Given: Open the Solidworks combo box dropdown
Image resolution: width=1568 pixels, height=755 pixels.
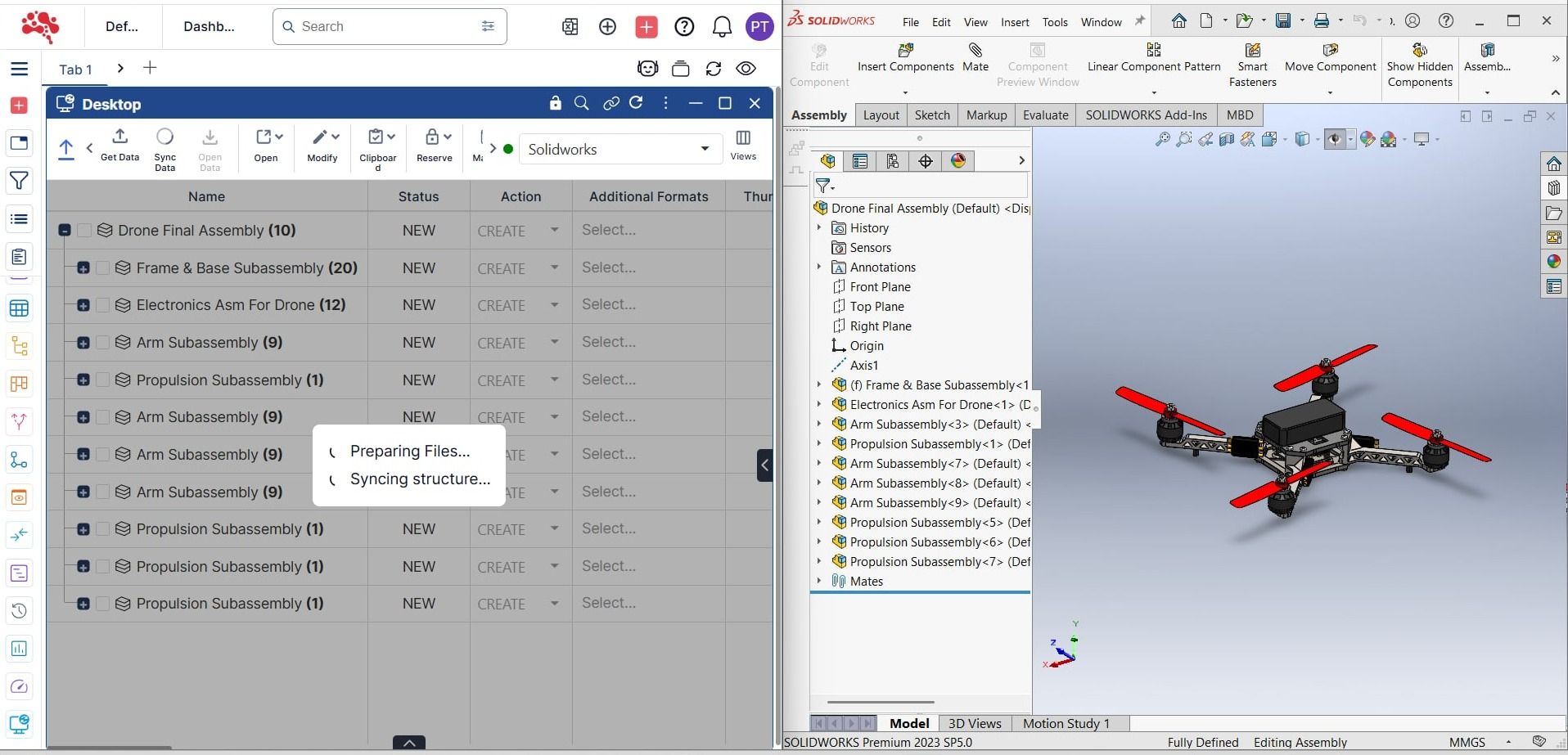Looking at the screenshot, I should (x=704, y=149).
